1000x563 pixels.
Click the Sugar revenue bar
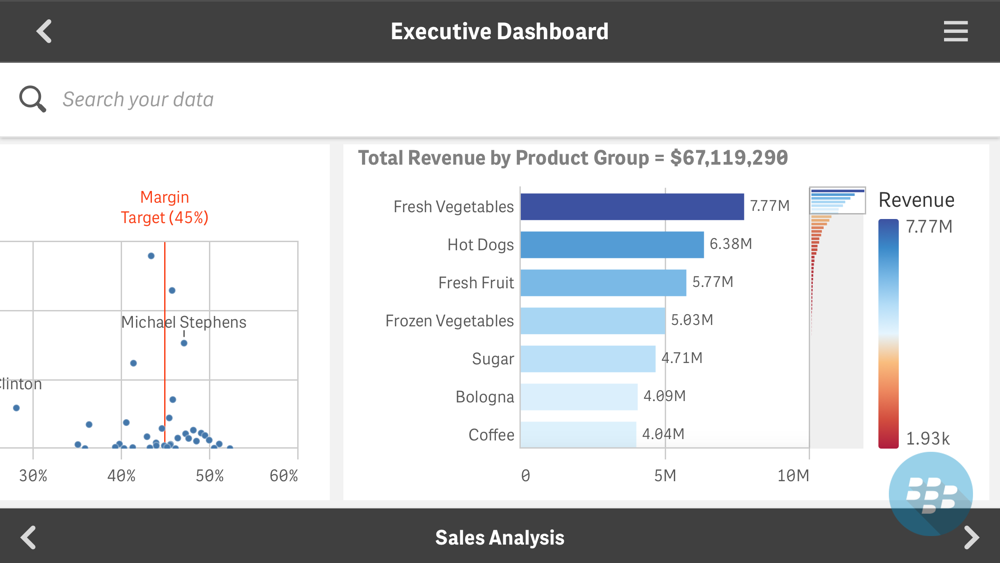[588, 358]
